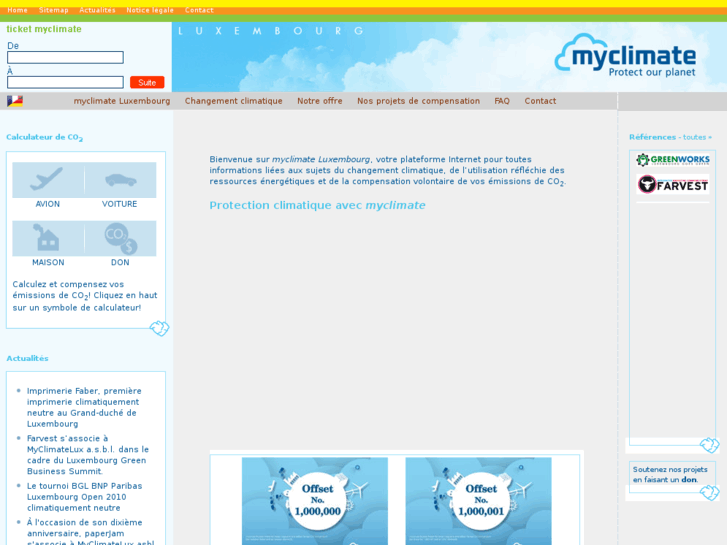Viewport: 727px width, 545px height.
Task: Click the Home link in top bar
Action: [x=18, y=10]
